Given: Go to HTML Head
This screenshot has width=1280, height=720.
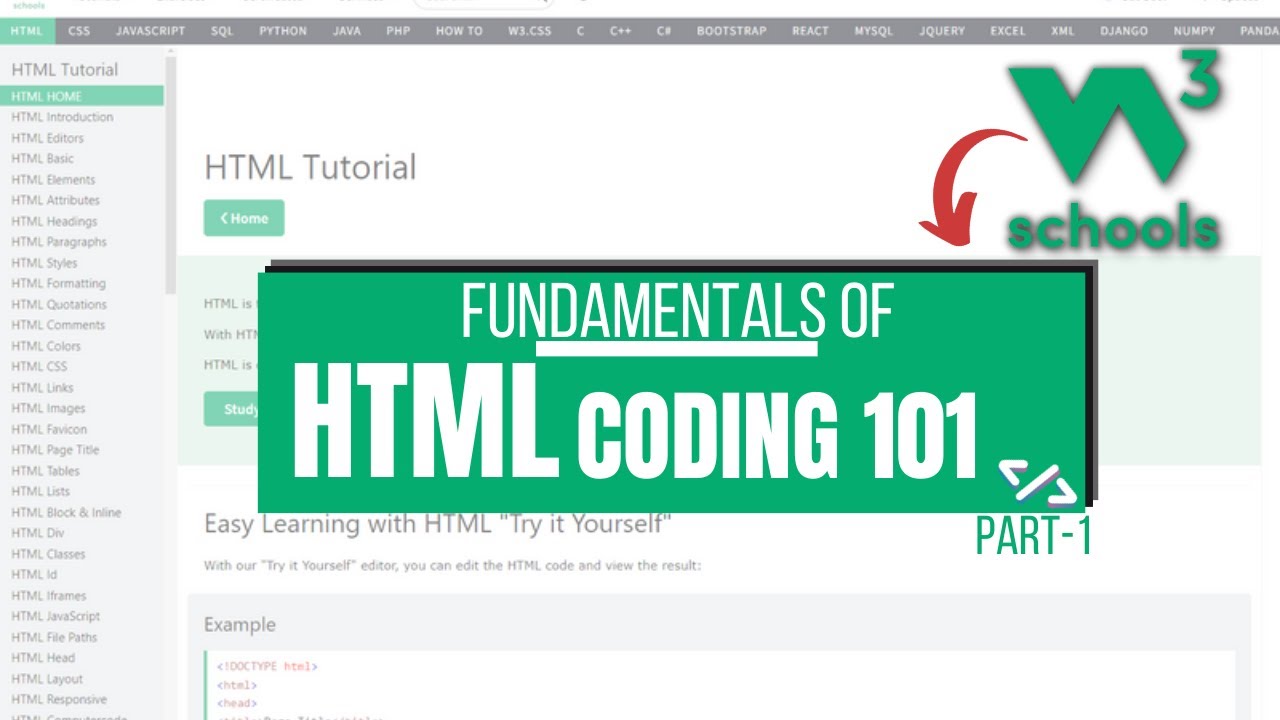Looking at the screenshot, I should click(43, 658).
